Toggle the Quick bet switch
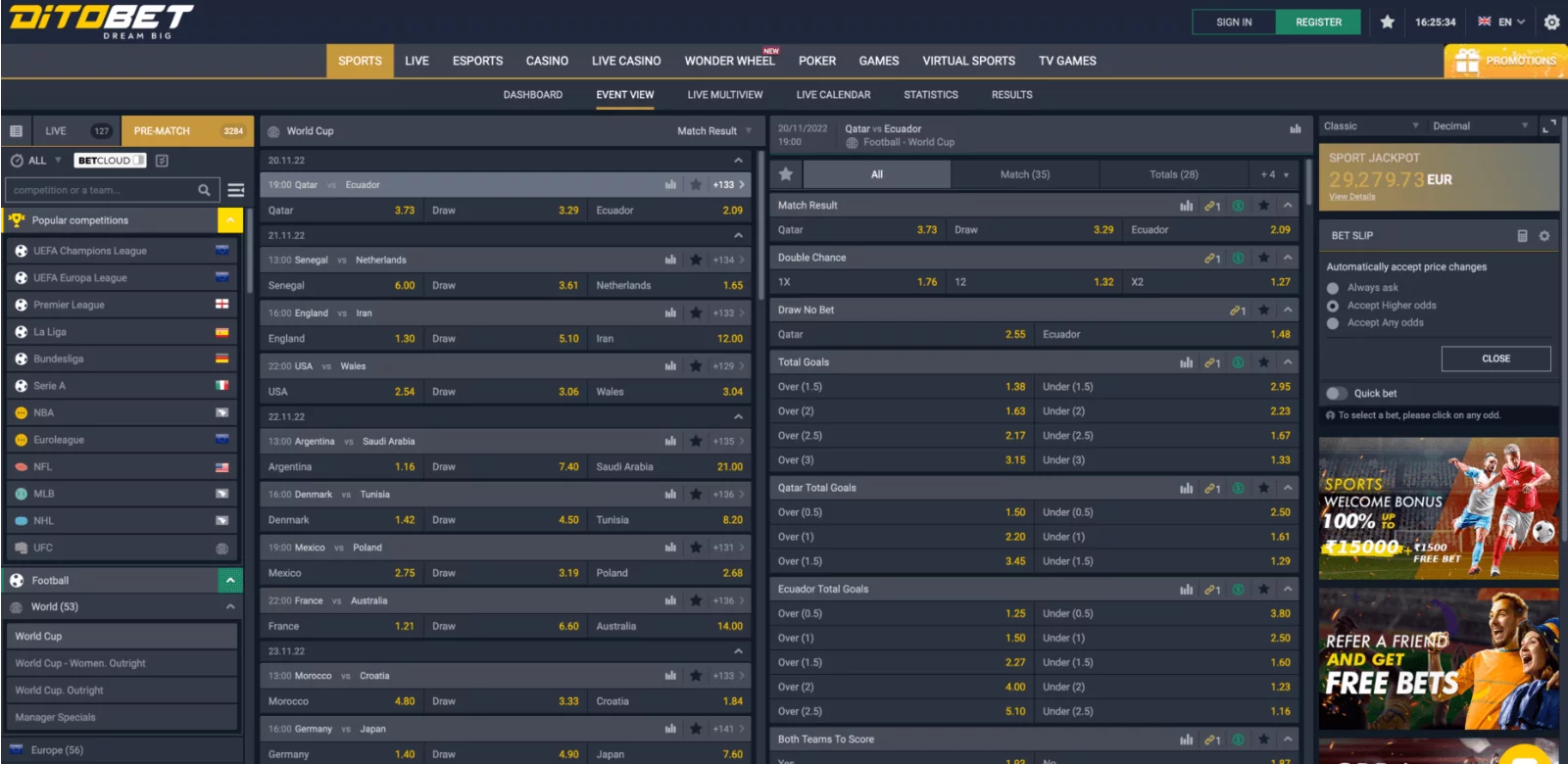The height and width of the screenshot is (764, 1568). pyautogui.click(x=1336, y=394)
